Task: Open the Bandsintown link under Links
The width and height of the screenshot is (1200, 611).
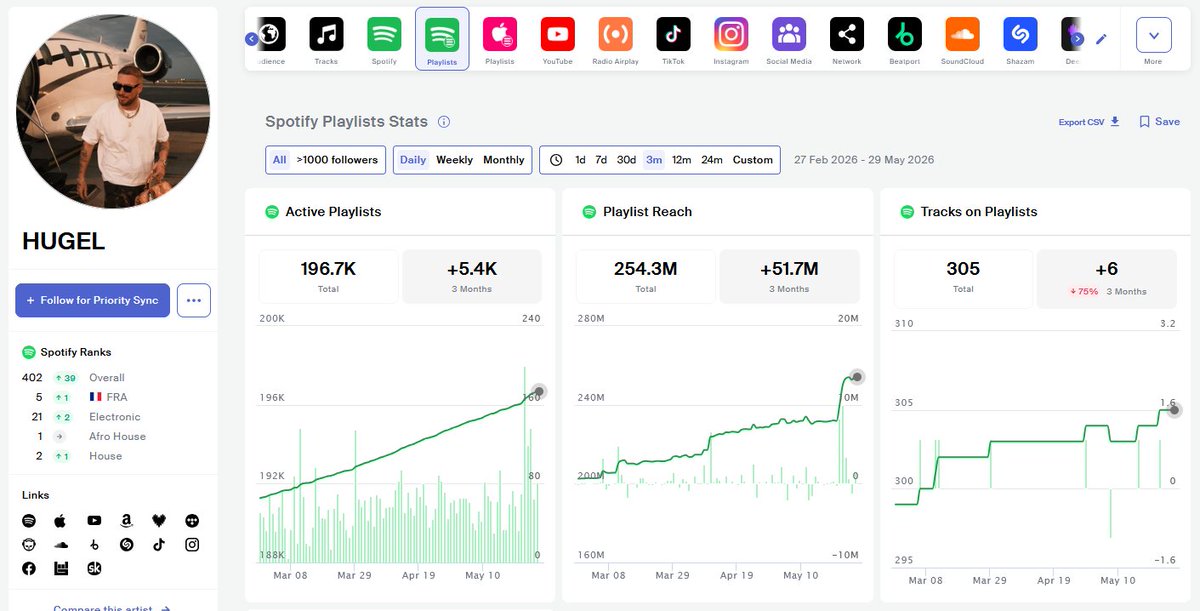Action: point(61,568)
